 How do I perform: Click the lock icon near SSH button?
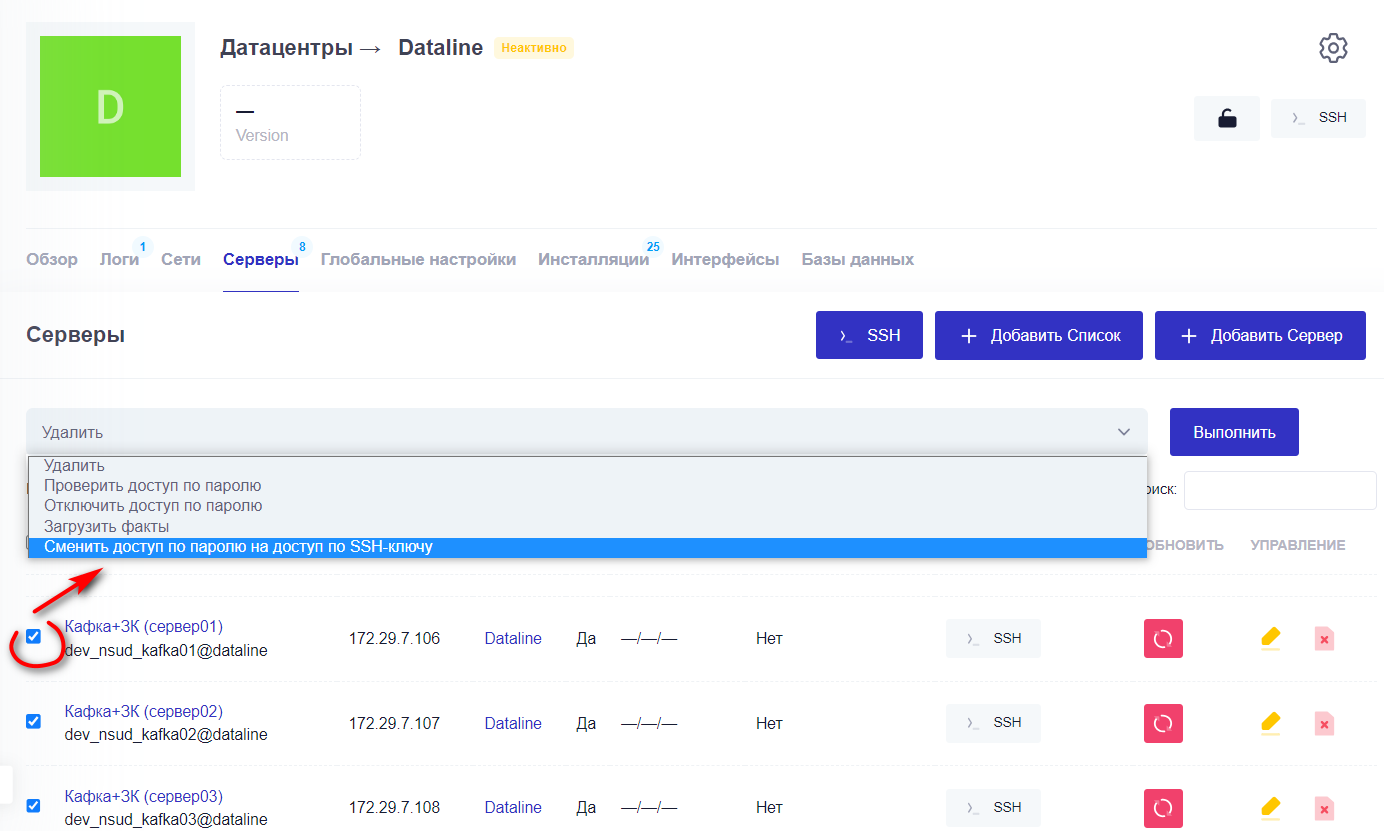tap(1226, 117)
